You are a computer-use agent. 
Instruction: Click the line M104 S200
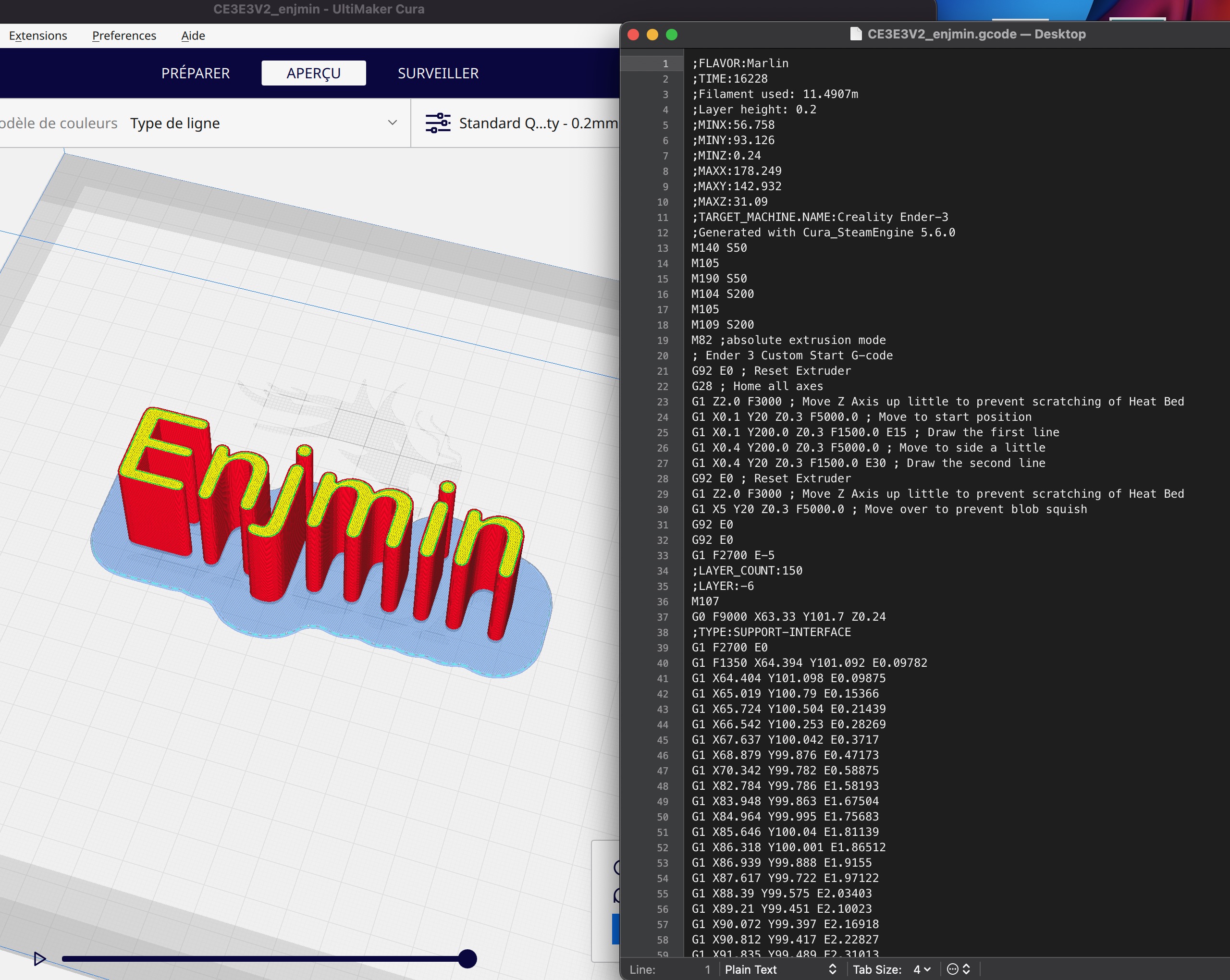coord(723,294)
